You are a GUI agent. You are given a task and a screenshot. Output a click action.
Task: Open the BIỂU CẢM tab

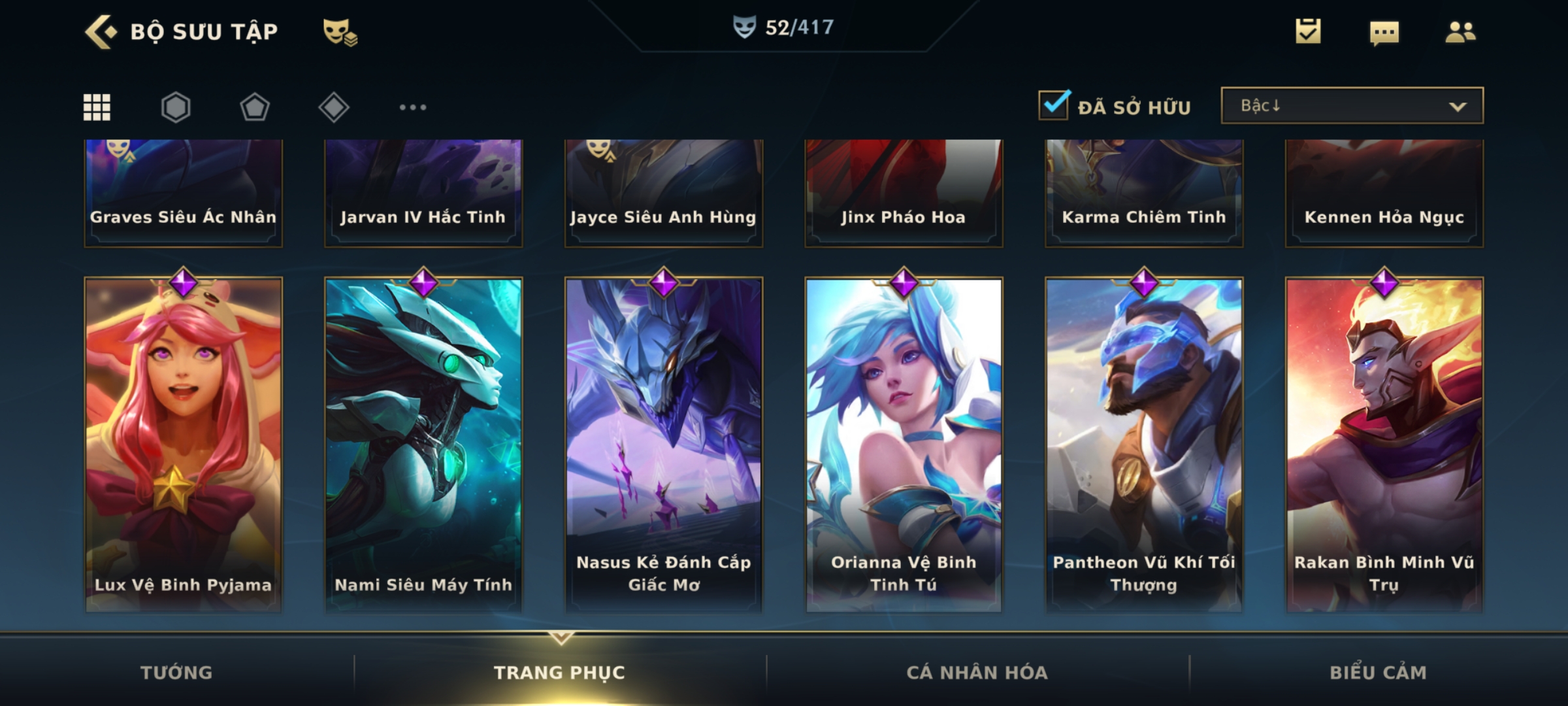coord(1379,672)
